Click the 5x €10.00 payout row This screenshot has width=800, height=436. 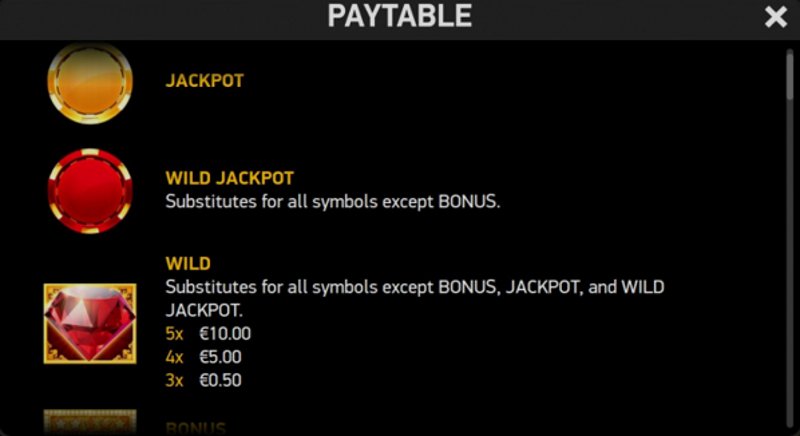(x=208, y=334)
